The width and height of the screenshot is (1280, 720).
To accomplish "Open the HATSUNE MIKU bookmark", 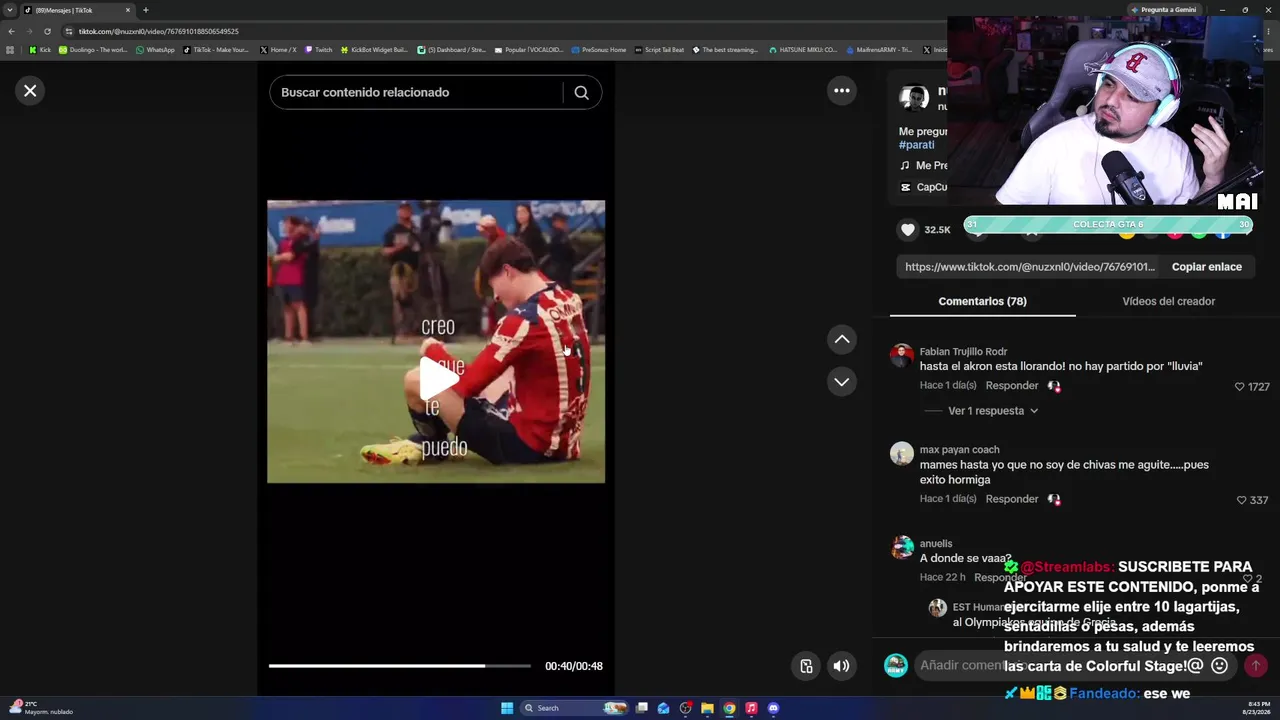I will [803, 50].
